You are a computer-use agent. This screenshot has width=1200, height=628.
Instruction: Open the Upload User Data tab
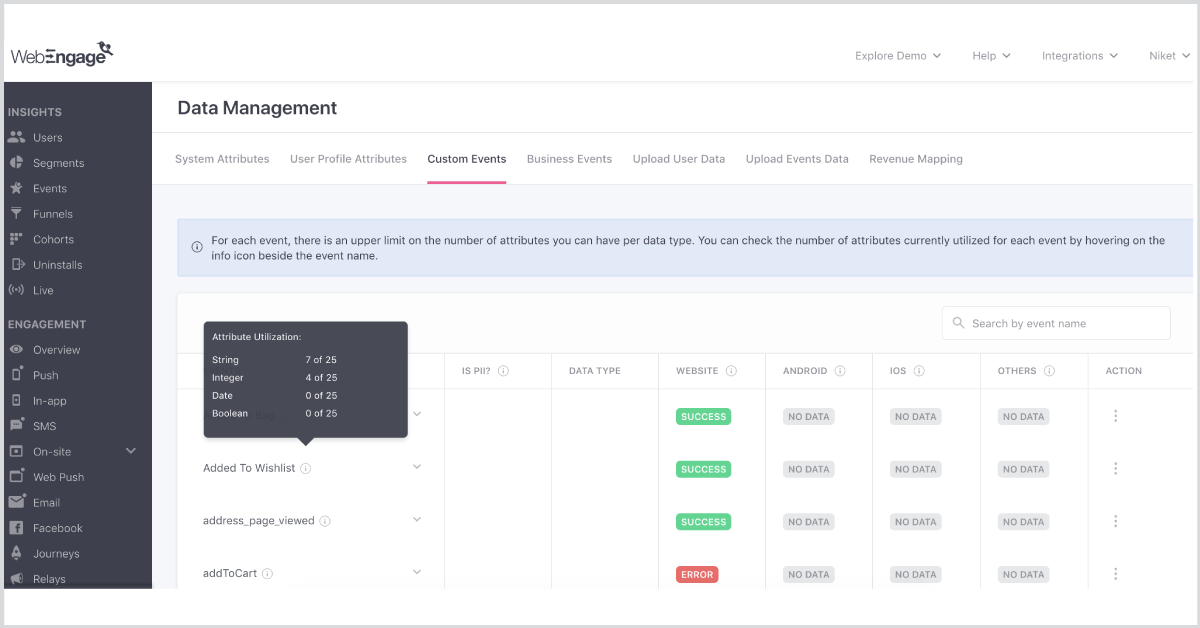click(x=678, y=159)
